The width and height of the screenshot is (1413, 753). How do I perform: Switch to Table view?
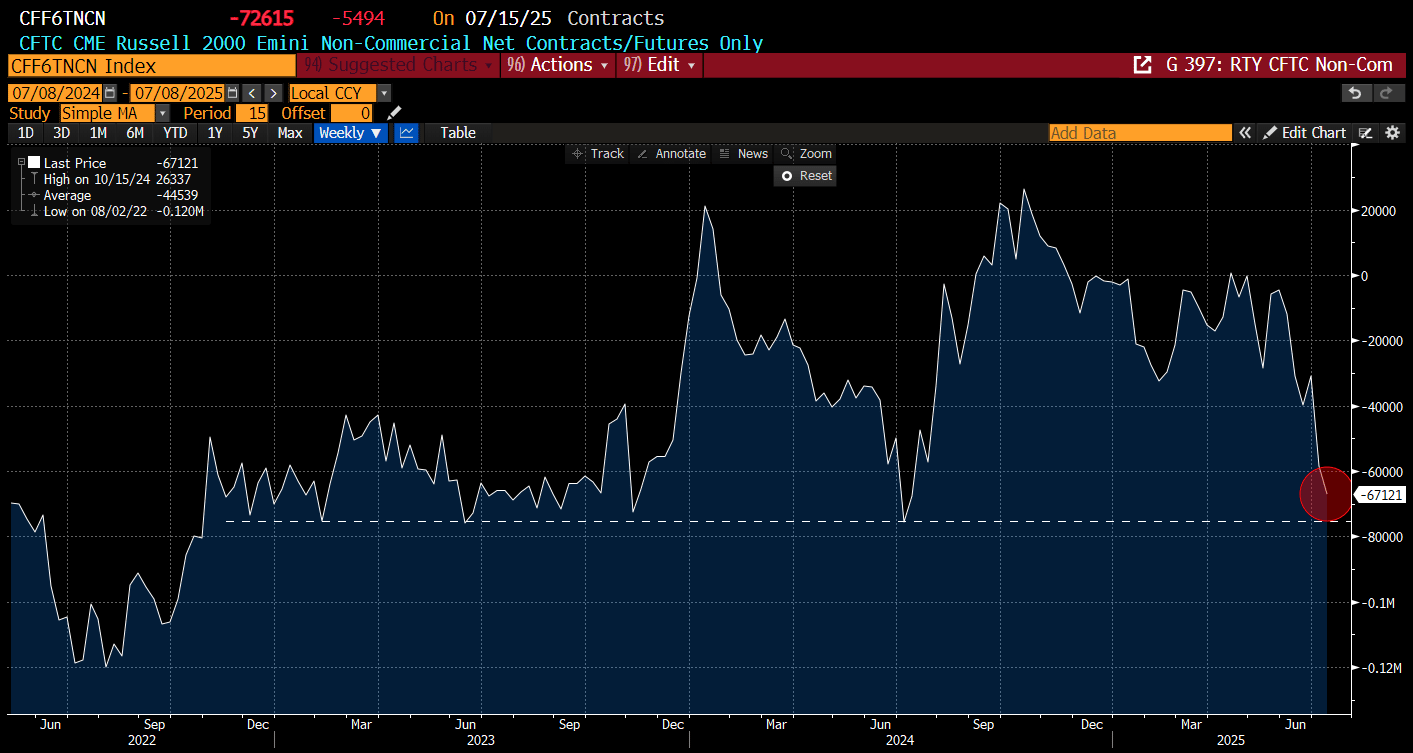click(458, 133)
